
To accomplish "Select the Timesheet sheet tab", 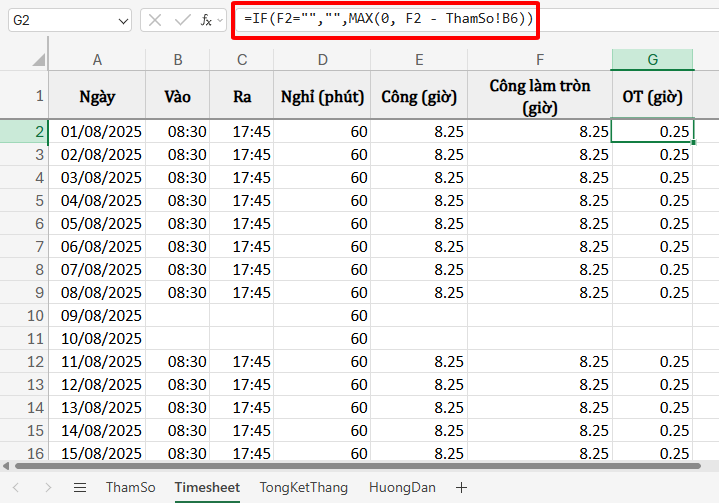I will pyautogui.click(x=207, y=487).
